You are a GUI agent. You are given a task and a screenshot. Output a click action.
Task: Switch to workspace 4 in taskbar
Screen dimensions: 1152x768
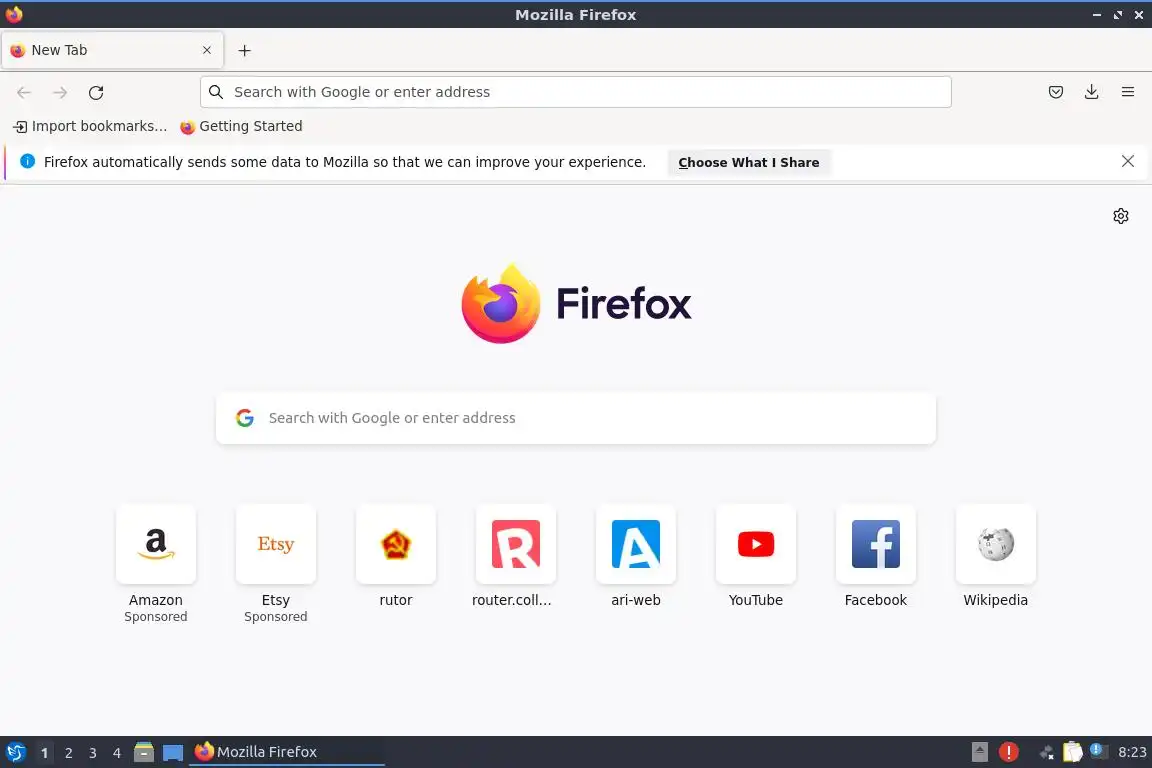[x=117, y=753]
